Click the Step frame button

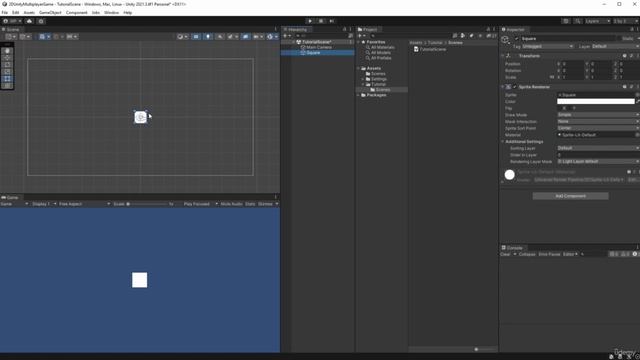(x=331, y=21)
